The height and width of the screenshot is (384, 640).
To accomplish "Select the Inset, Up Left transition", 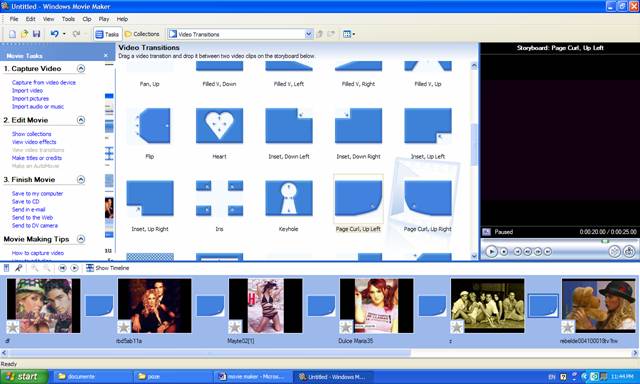I will tap(428, 126).
